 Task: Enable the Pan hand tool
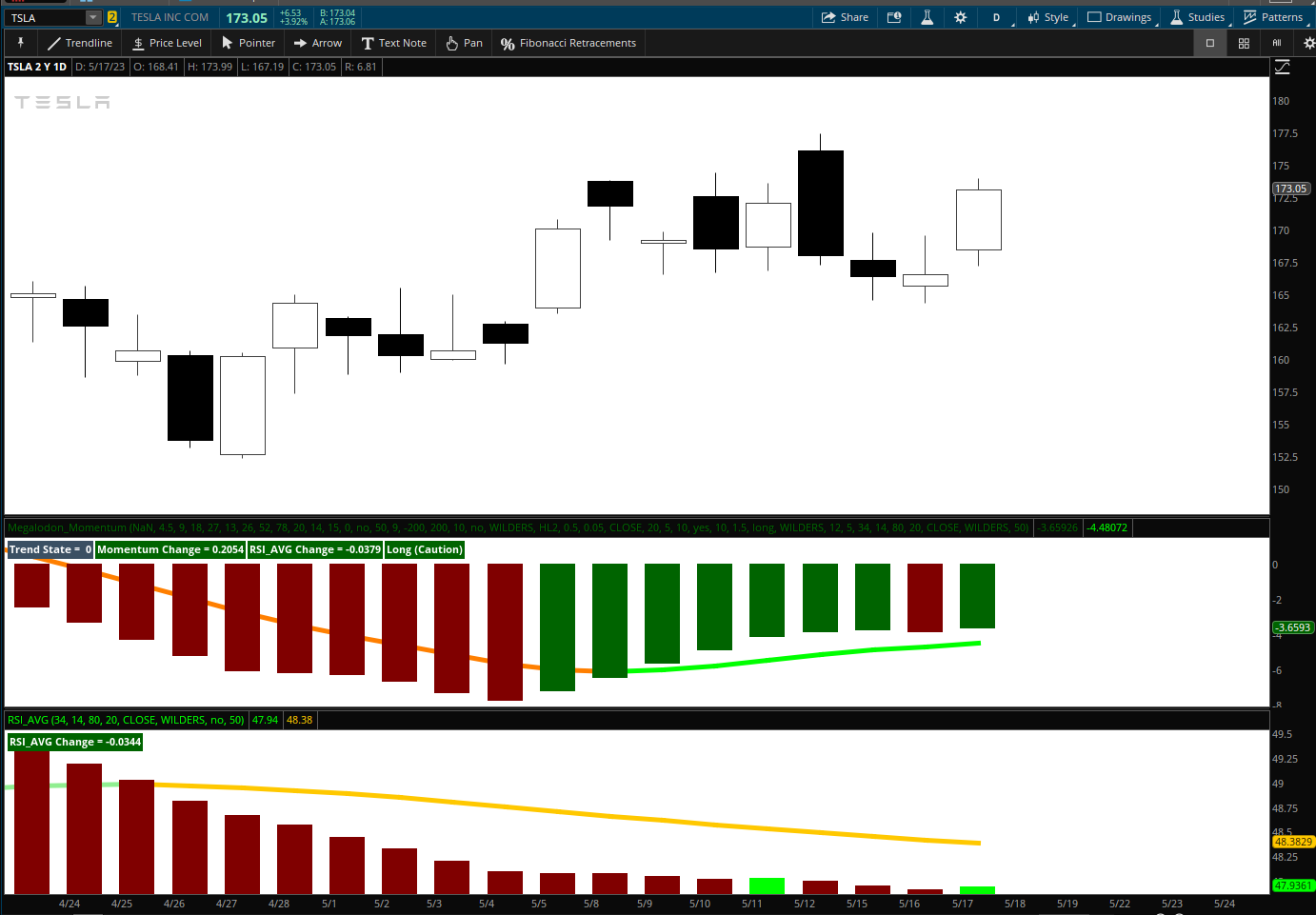(x=464, y=43)
